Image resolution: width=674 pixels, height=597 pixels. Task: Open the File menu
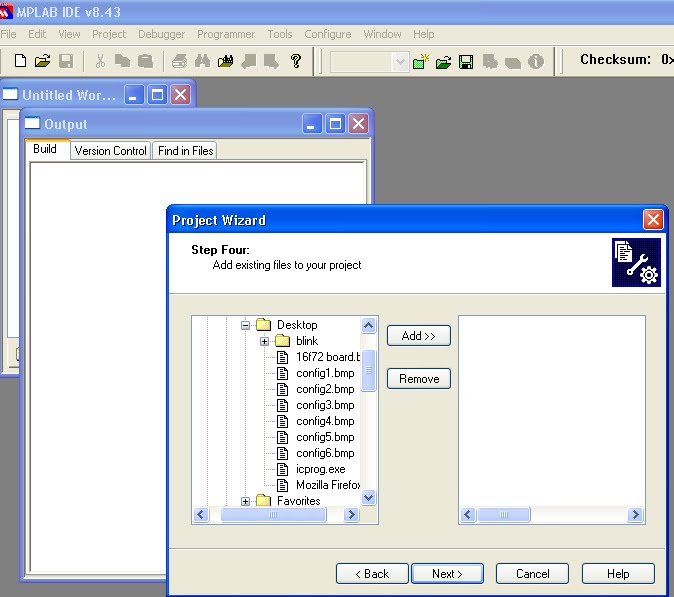coord(8,34)
